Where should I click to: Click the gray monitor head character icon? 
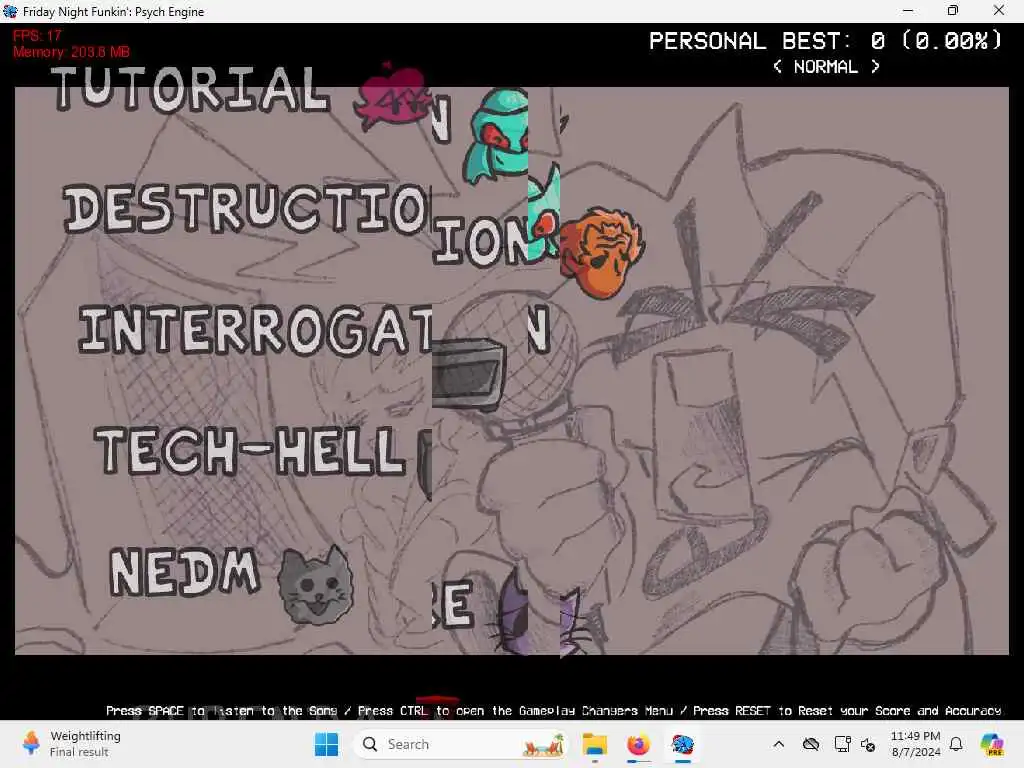(468, 374)
